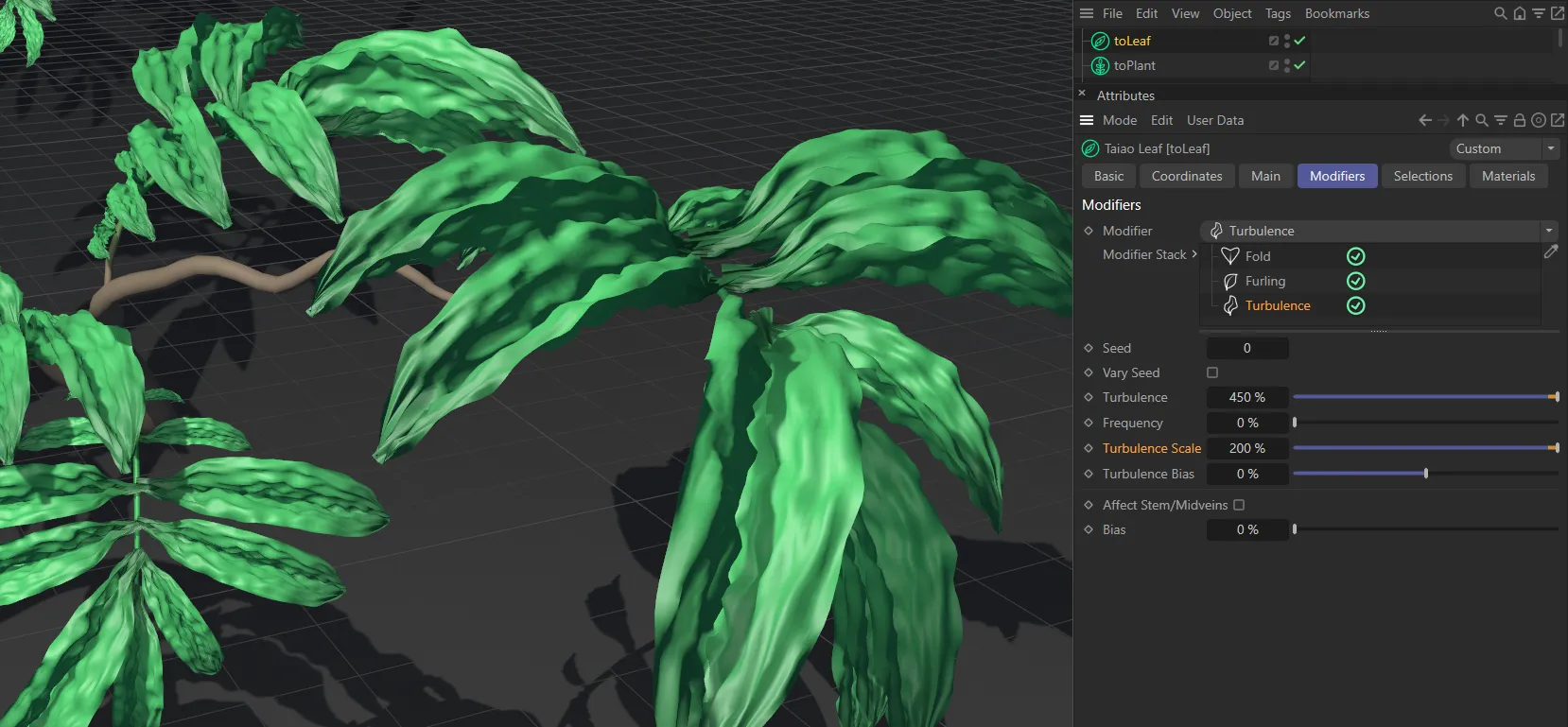Click the eyedropper icon beside Modifier Stack
1568x727 pixels.
pos(1551,251)
